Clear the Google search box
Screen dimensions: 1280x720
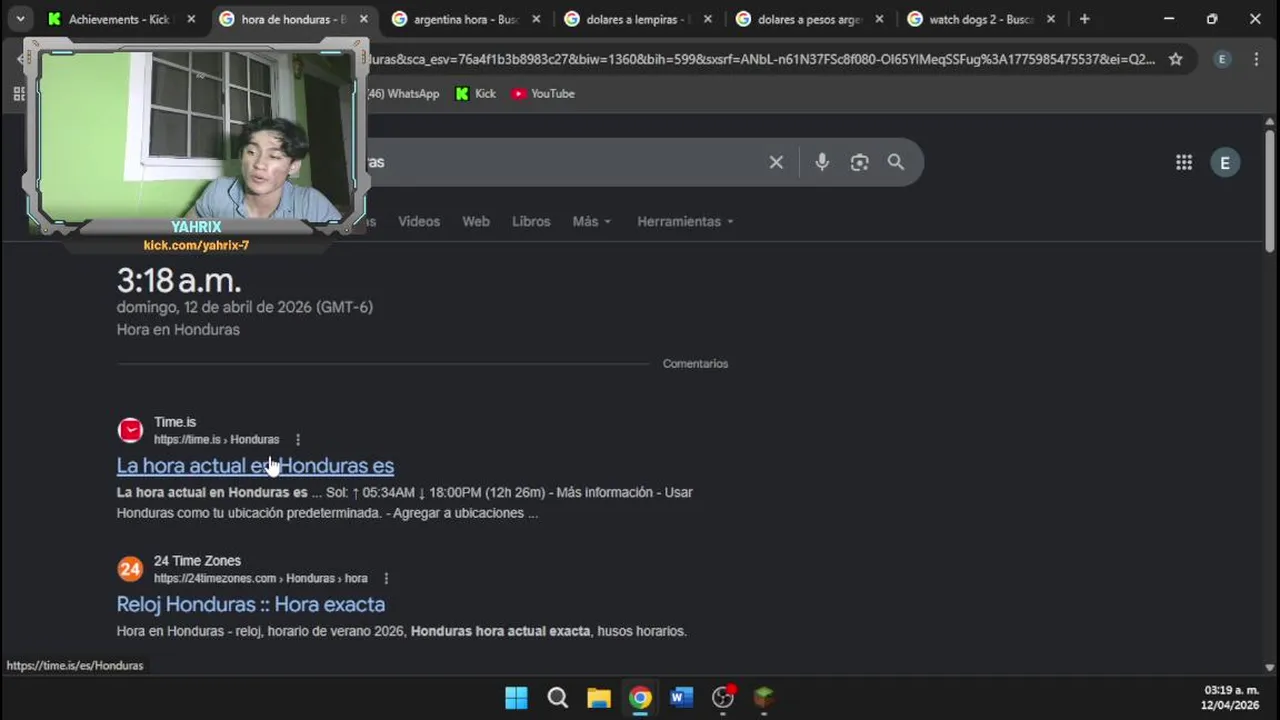[x=776, y=162]
